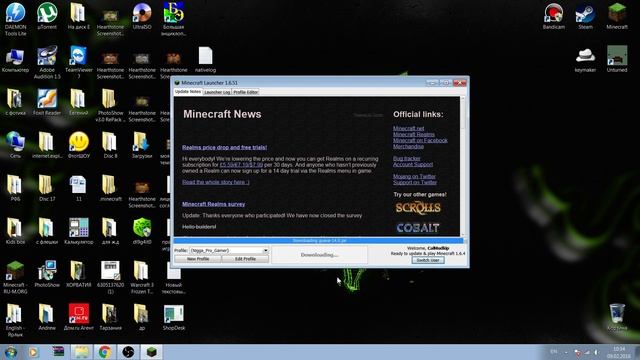Select the TeamViewer 7 desktop icon
The image size is (640, 360).
point(78,62)
